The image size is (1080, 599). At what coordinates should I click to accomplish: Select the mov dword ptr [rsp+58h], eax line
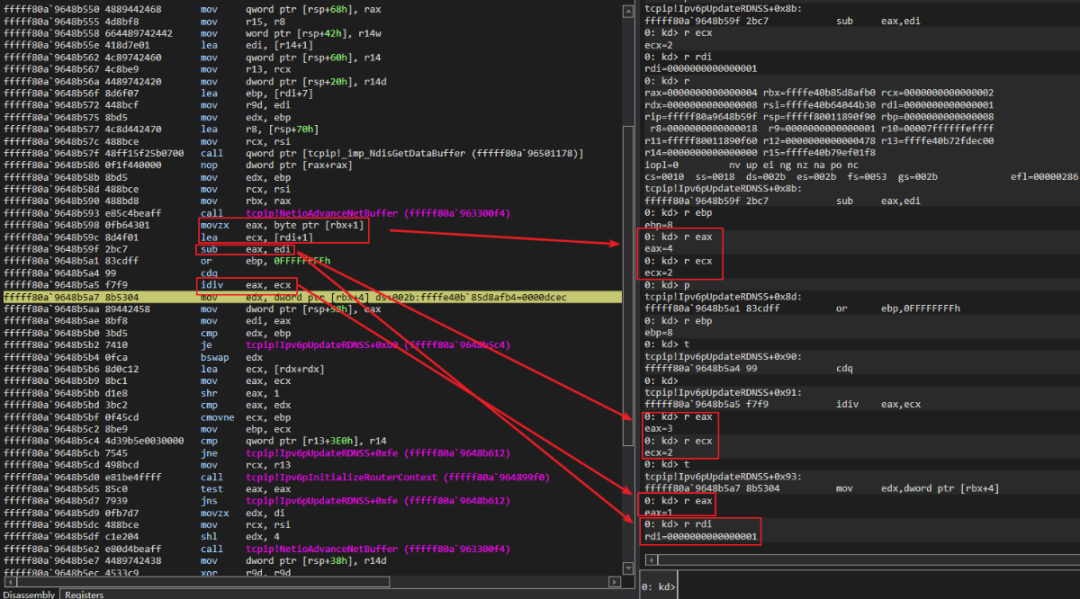click(x=313, y=309)
